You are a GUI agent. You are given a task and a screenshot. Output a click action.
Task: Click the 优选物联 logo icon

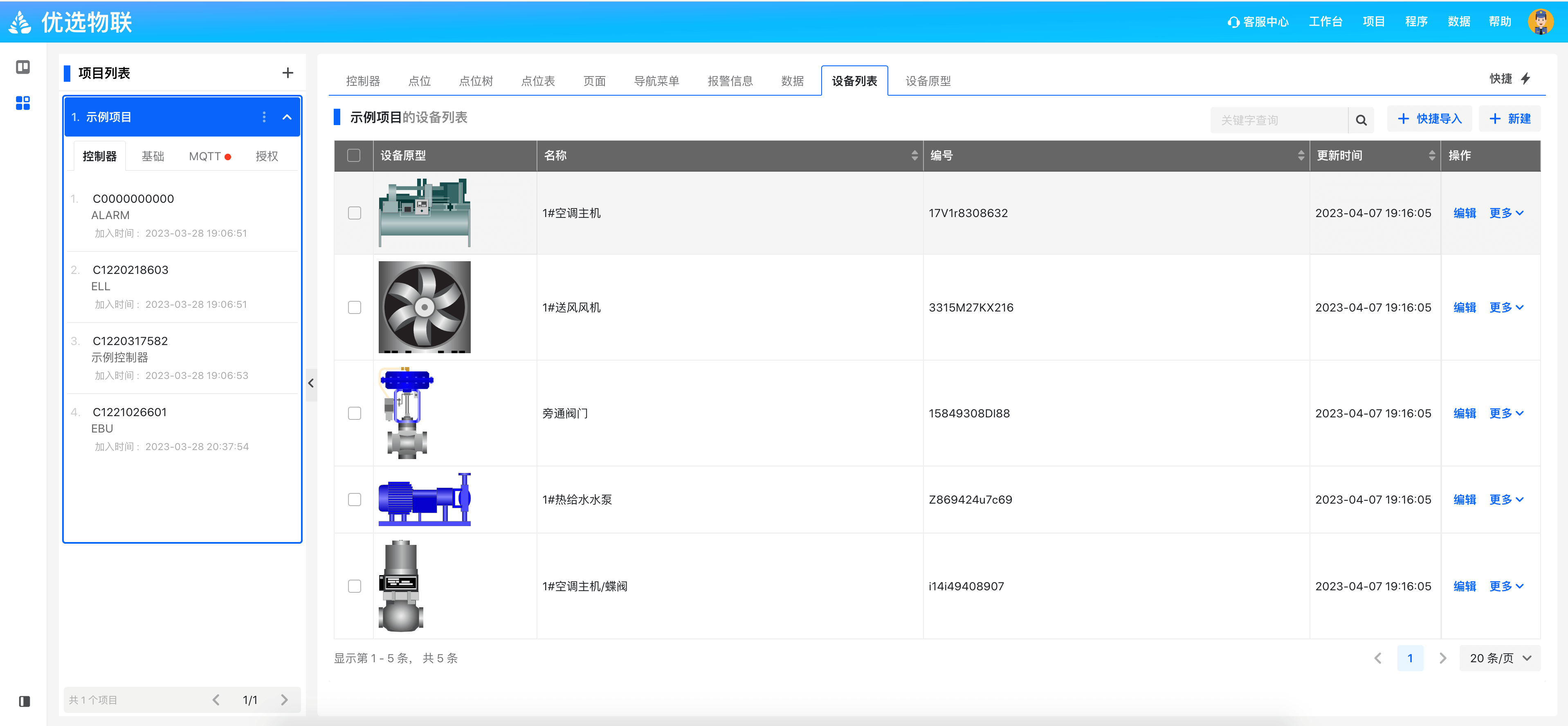click(20, 22)
